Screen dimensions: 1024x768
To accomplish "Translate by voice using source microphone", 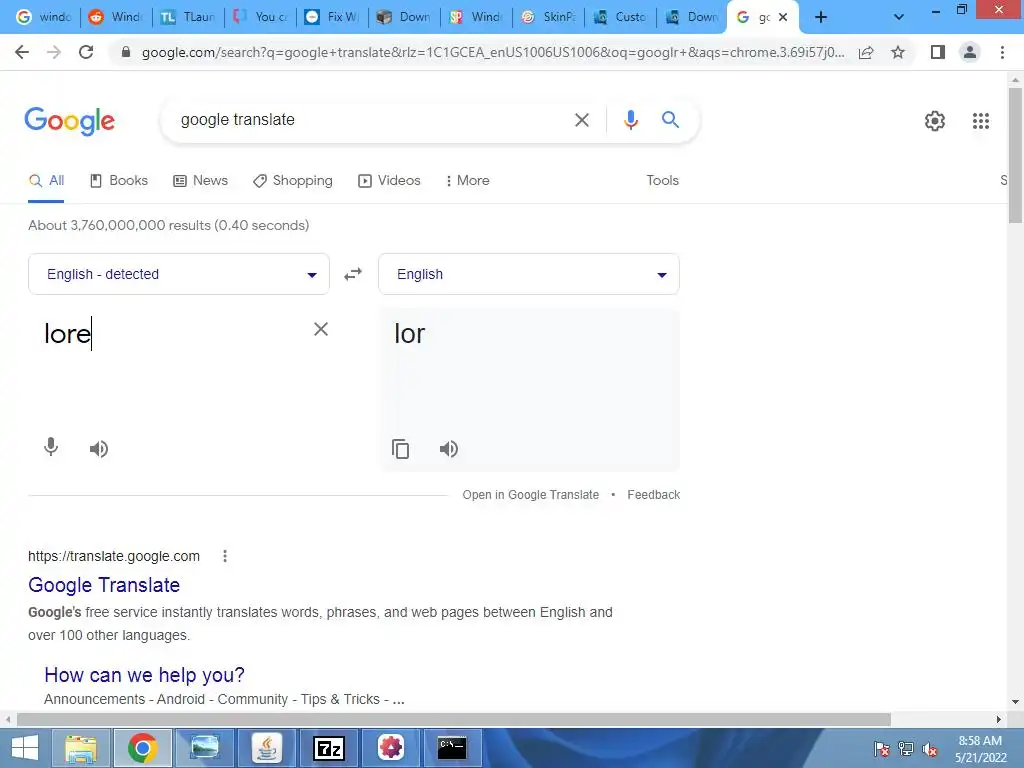I will click(x=51, y=447).
